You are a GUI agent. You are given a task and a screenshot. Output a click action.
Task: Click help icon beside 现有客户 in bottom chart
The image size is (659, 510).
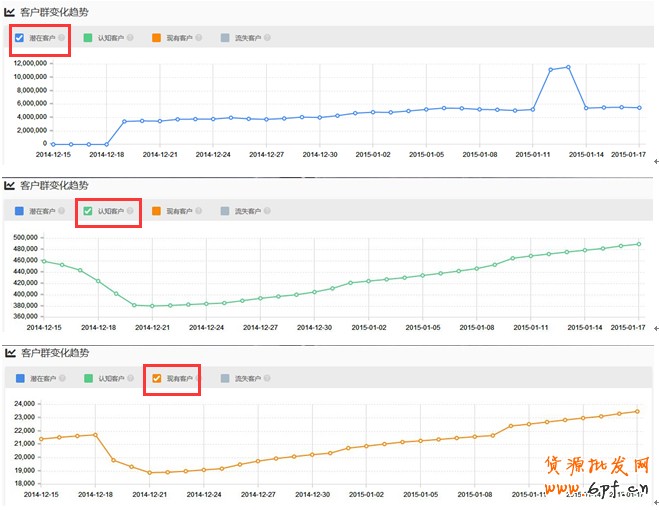[x=198, y=379]
